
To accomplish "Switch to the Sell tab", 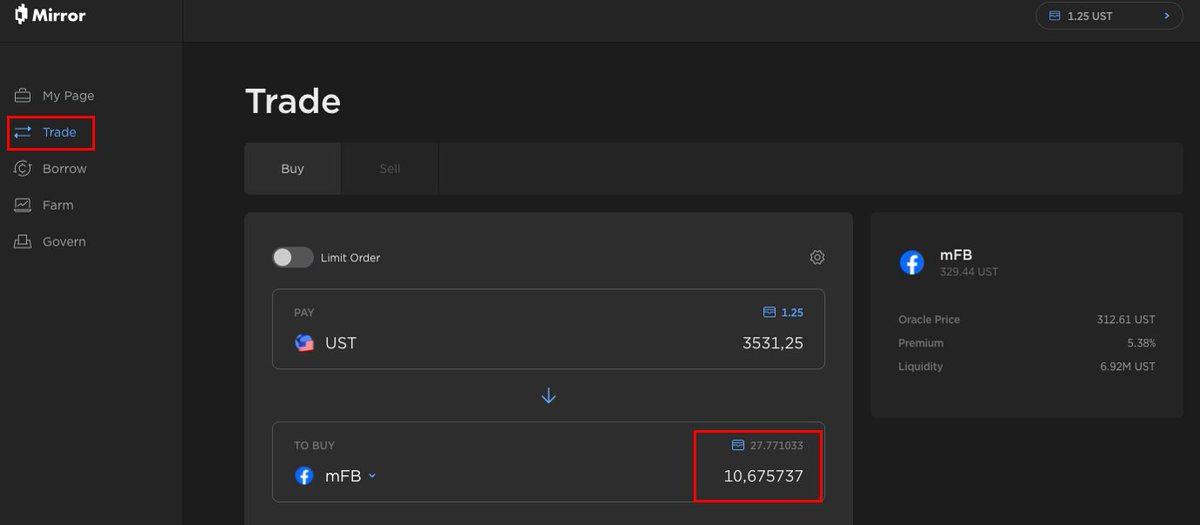I will (x=390, y=168).
